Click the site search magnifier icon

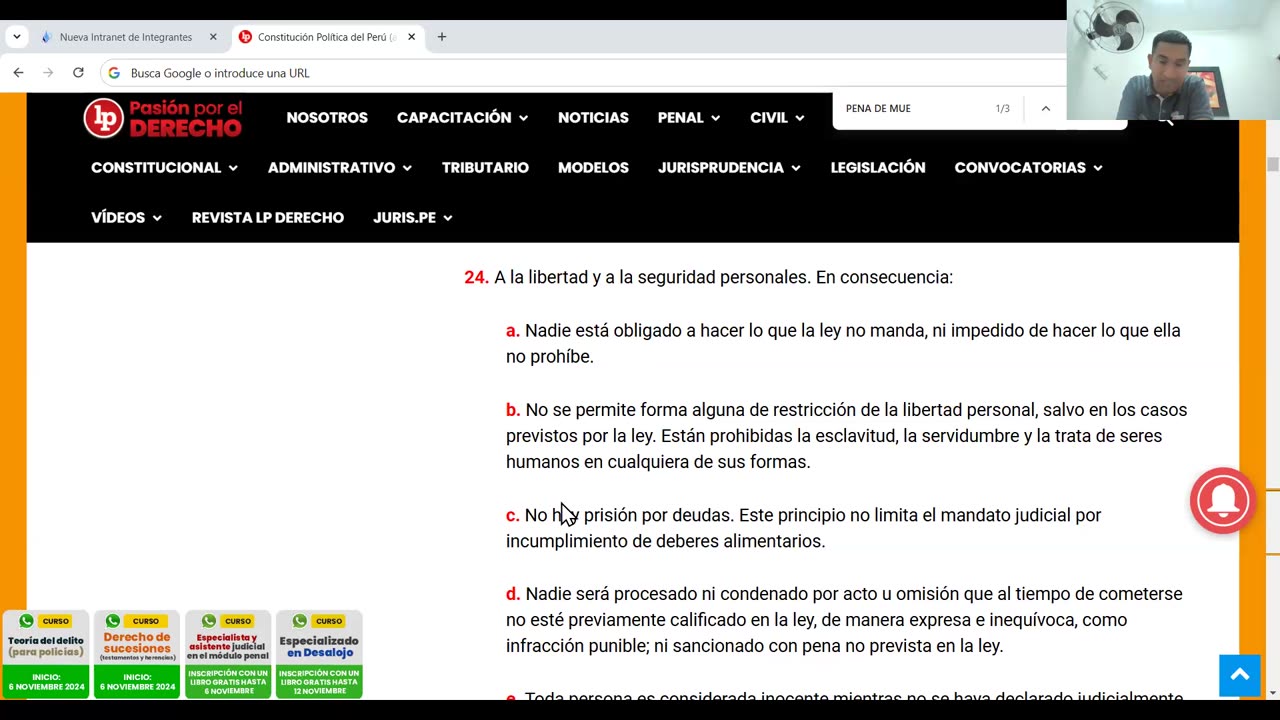(x=1165, y=120)
